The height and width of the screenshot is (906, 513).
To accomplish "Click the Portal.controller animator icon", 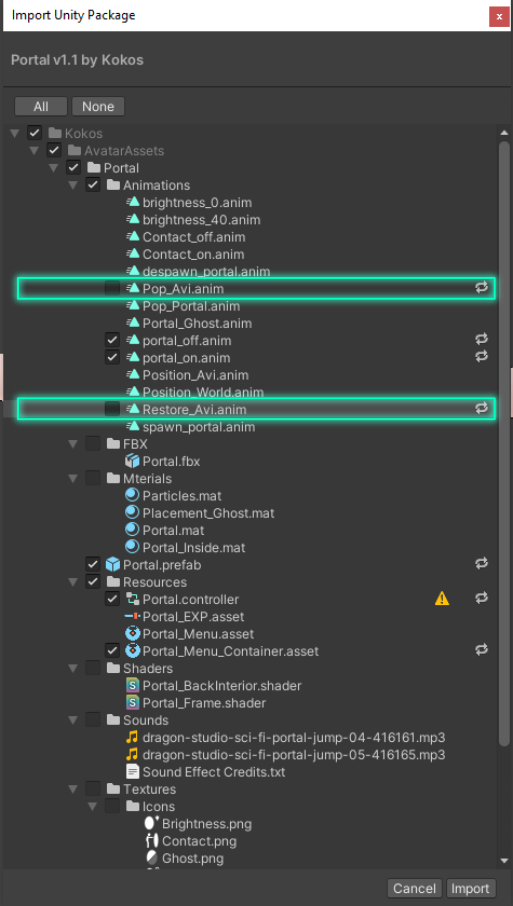I will point(132,599).
